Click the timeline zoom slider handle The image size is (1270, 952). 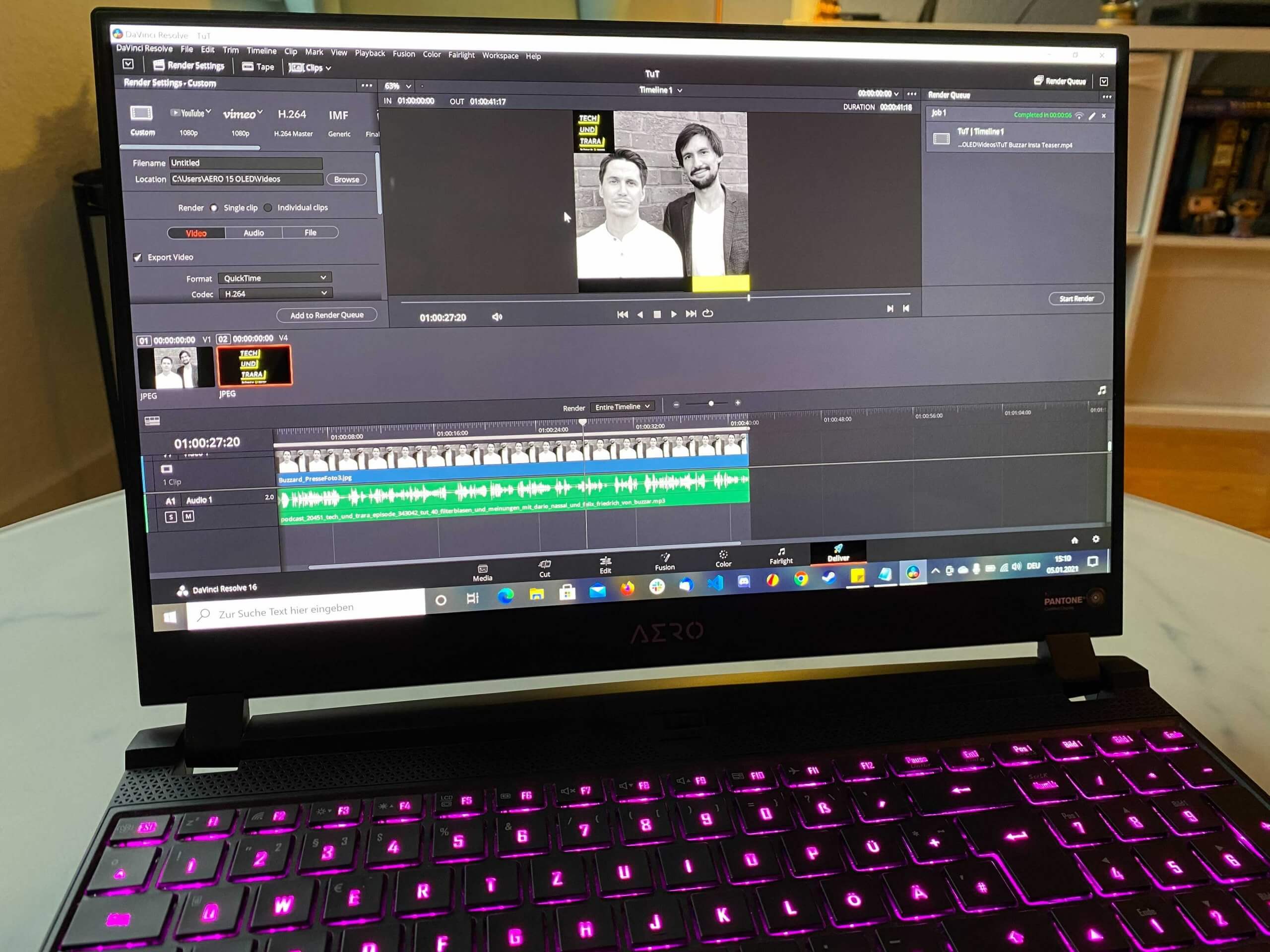point(711,404)
